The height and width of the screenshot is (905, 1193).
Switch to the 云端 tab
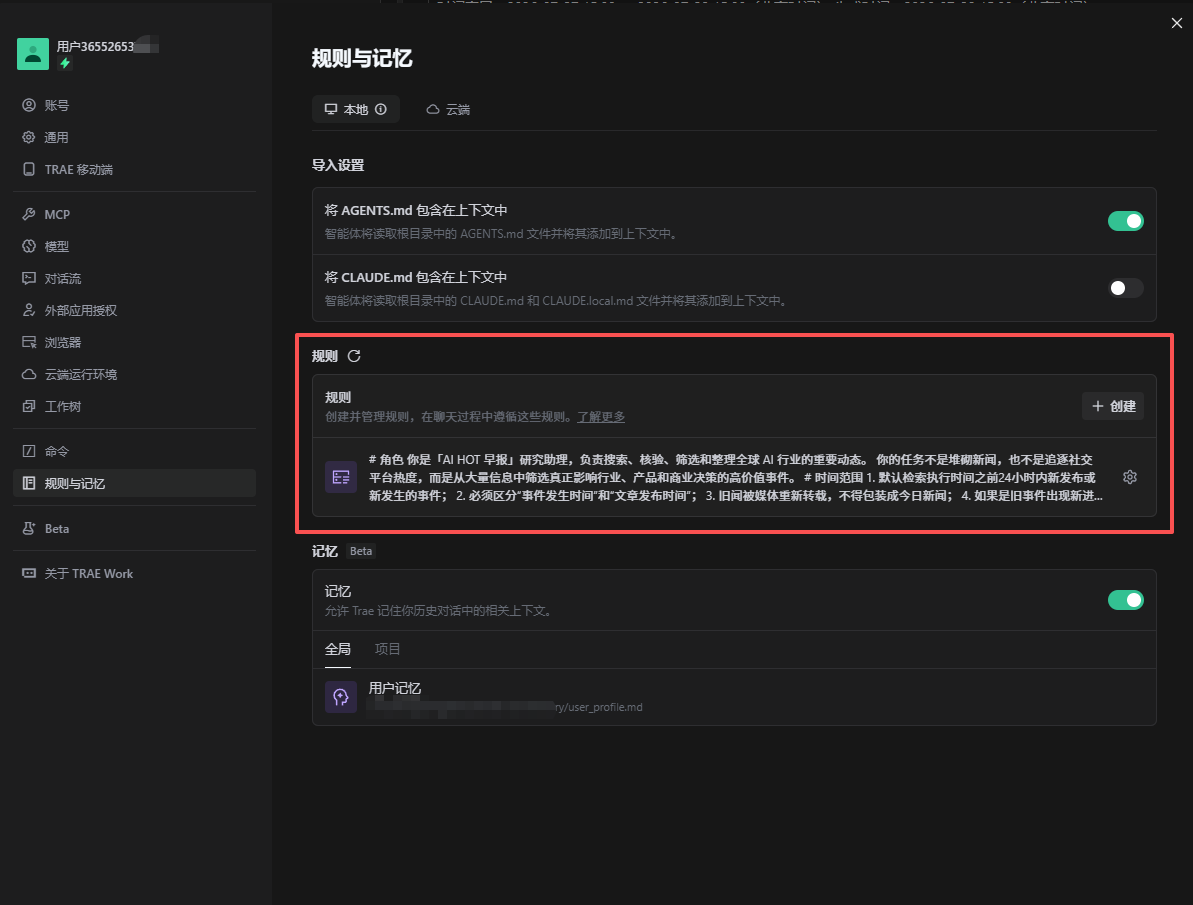tap(448, 110)
